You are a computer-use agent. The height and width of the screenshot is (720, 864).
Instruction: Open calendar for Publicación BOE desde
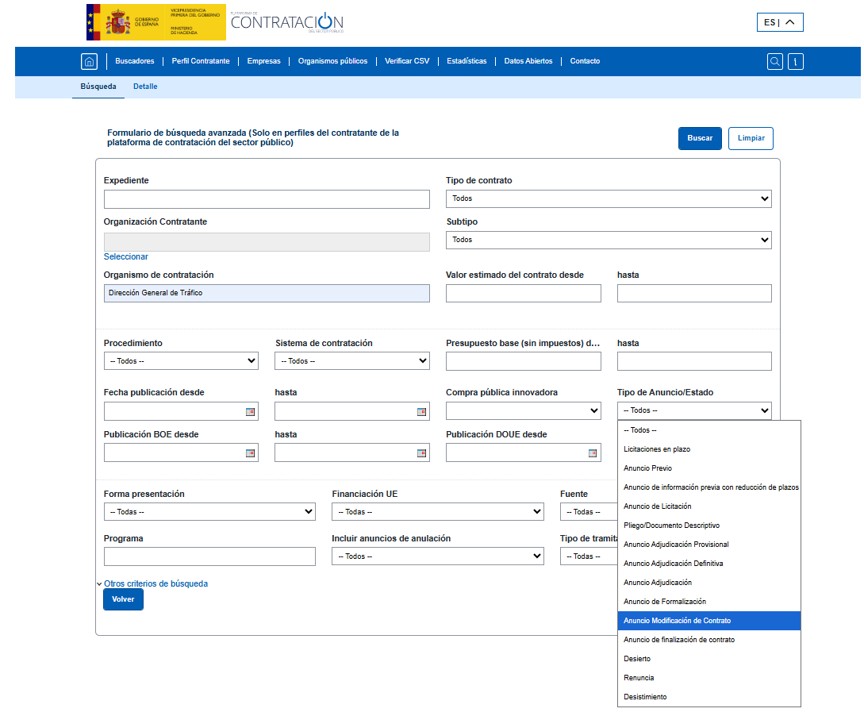[x=250, y=453]
